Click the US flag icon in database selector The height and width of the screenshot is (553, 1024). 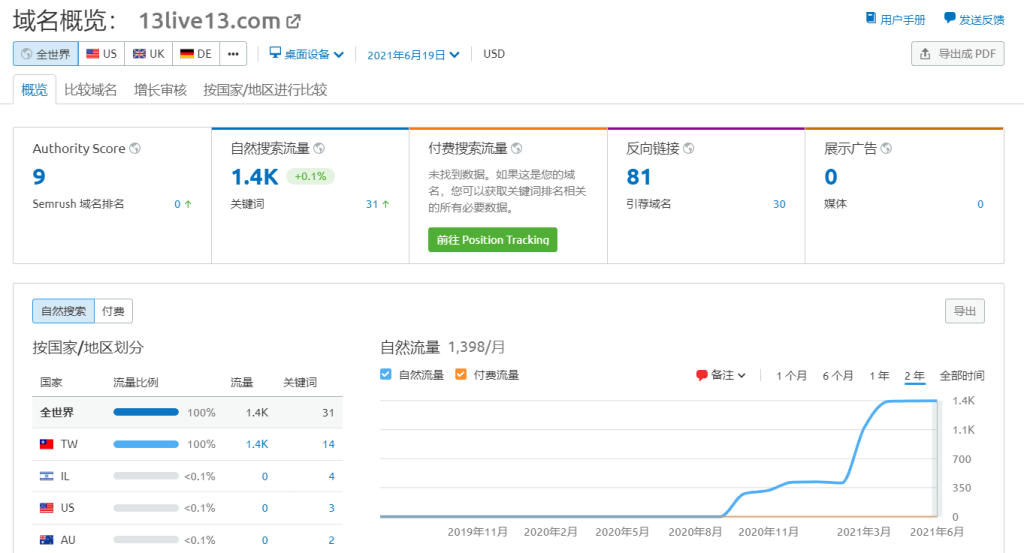click(x=93, y=54)
